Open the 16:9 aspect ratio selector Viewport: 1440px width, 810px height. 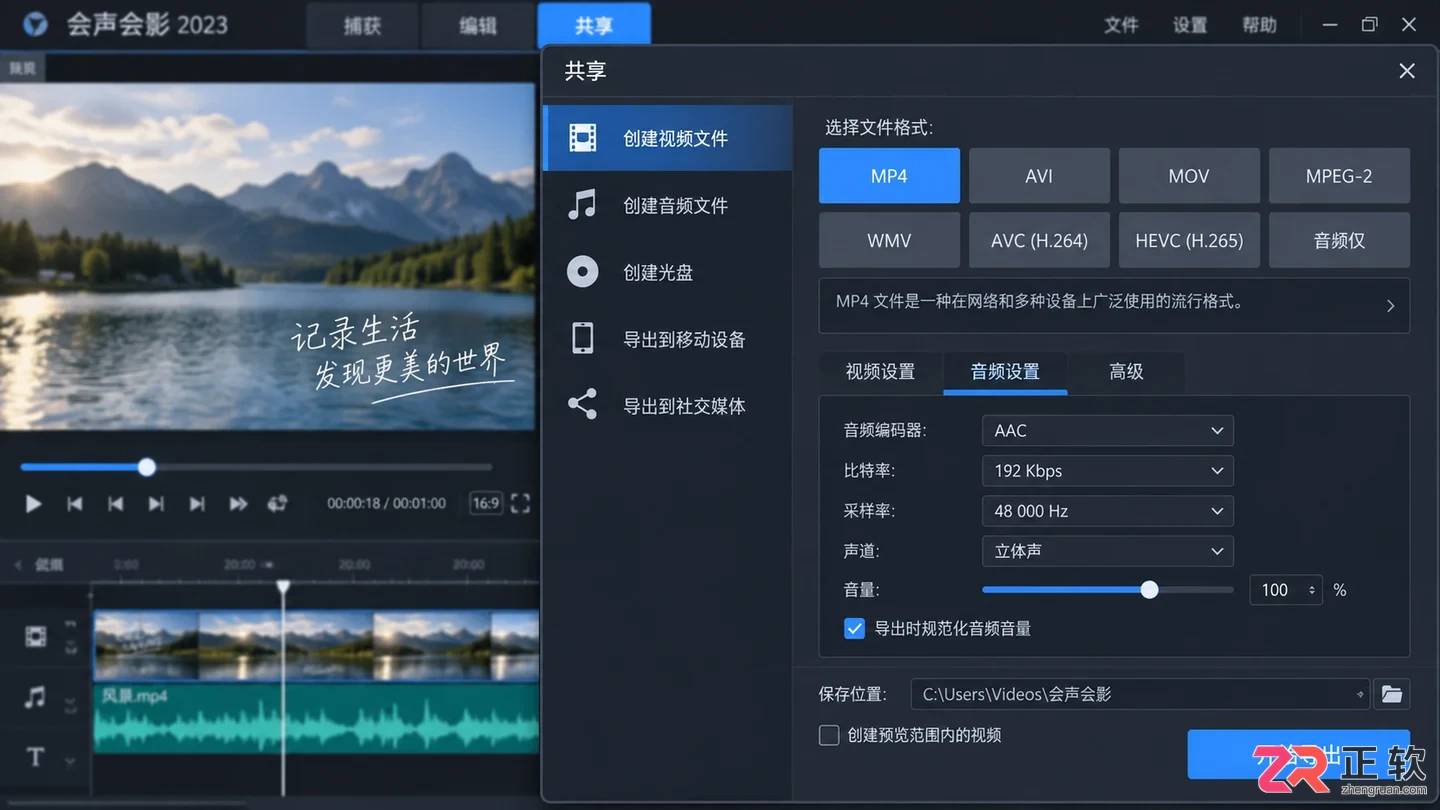point(485,503)
